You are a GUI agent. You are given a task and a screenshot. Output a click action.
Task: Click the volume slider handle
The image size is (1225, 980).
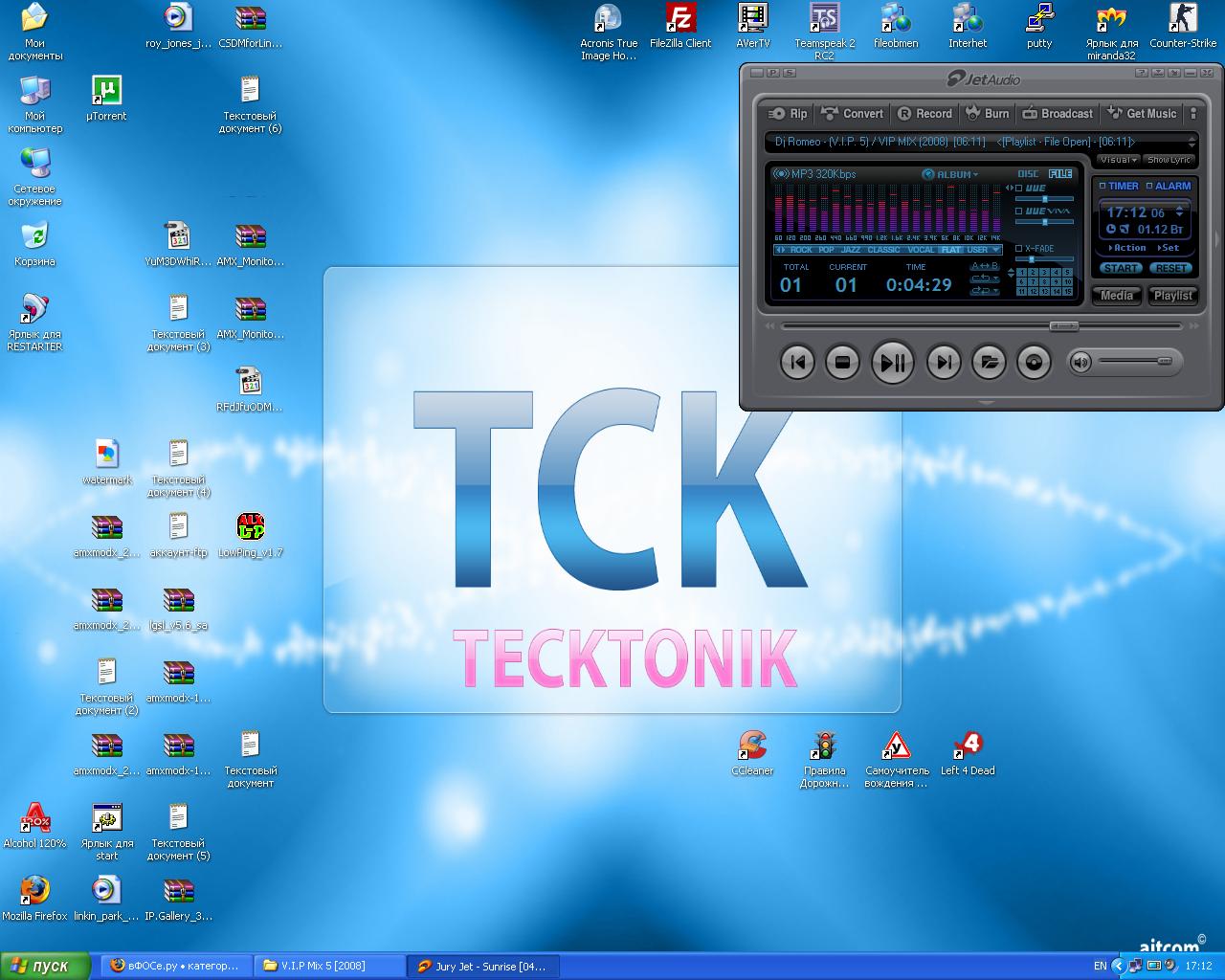(x=1164, y=362)
